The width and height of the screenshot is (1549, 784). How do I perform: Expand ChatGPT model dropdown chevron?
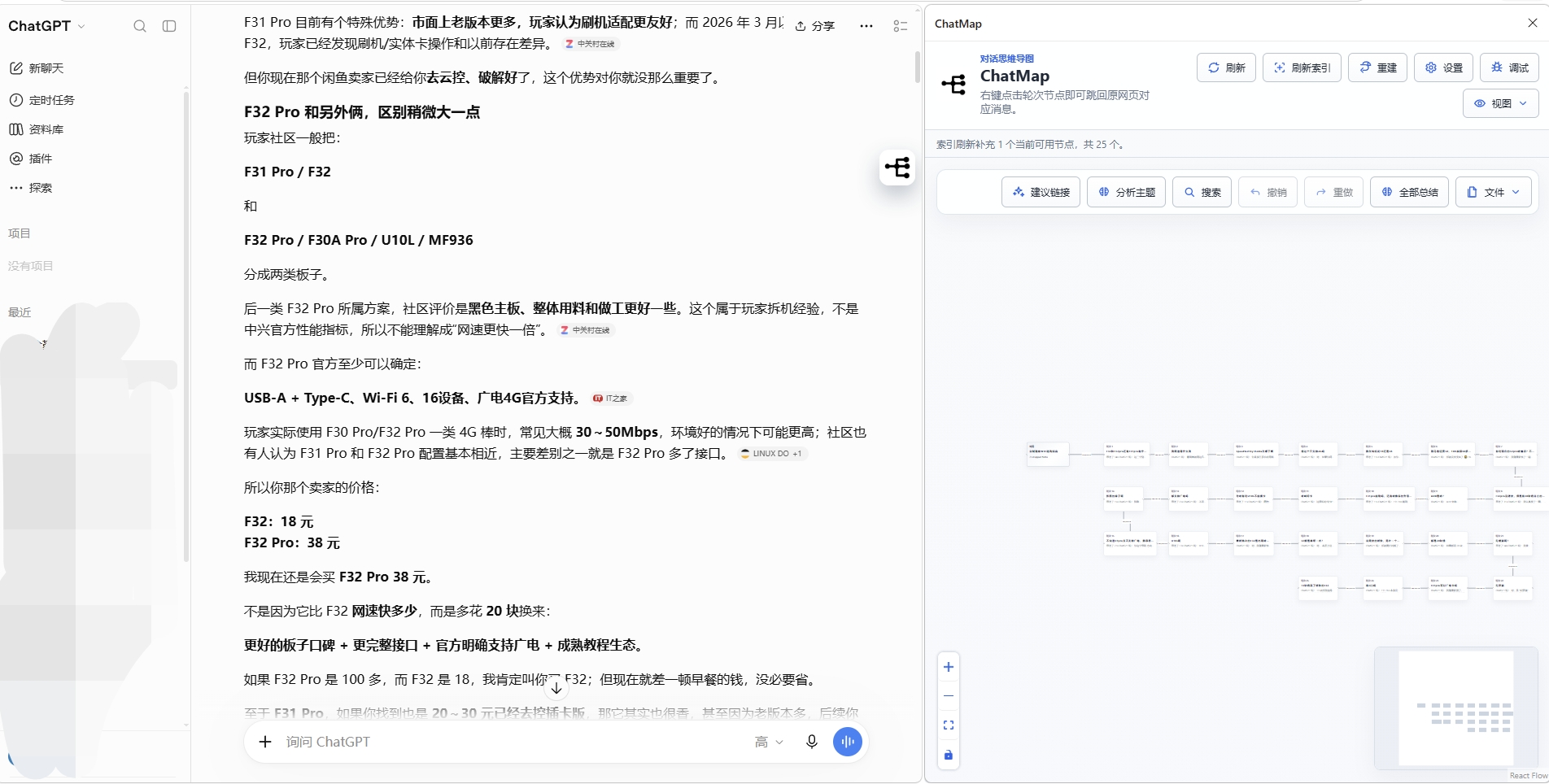pyautogui.click(x=81, y=27)
